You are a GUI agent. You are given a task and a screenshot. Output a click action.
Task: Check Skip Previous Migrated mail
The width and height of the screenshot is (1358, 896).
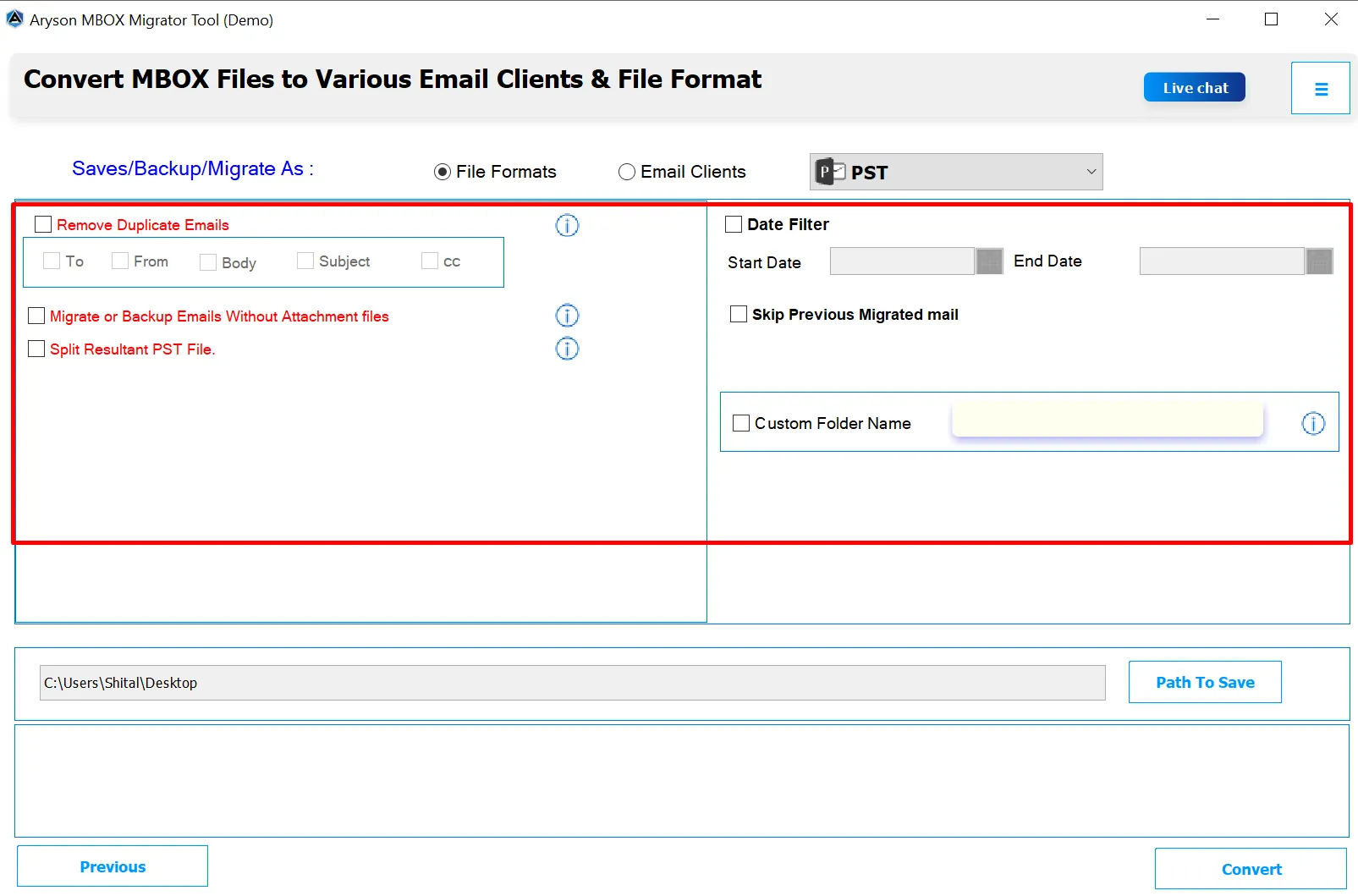[x=737, y=314]
